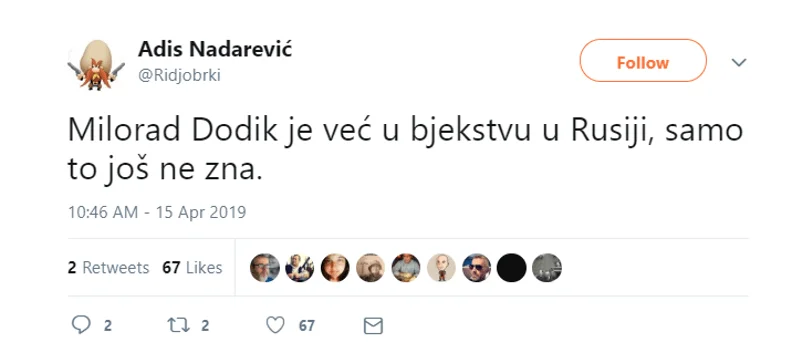Expand the tweet options chevron menu

point(739,62)
